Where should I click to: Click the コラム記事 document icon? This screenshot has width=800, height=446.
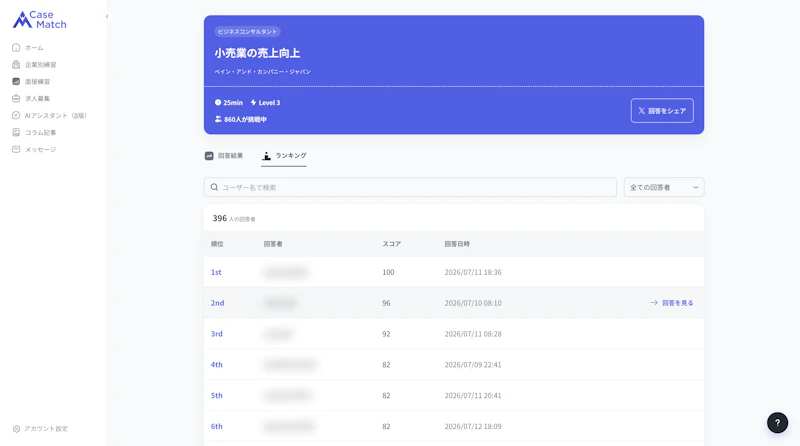[16, 132]
